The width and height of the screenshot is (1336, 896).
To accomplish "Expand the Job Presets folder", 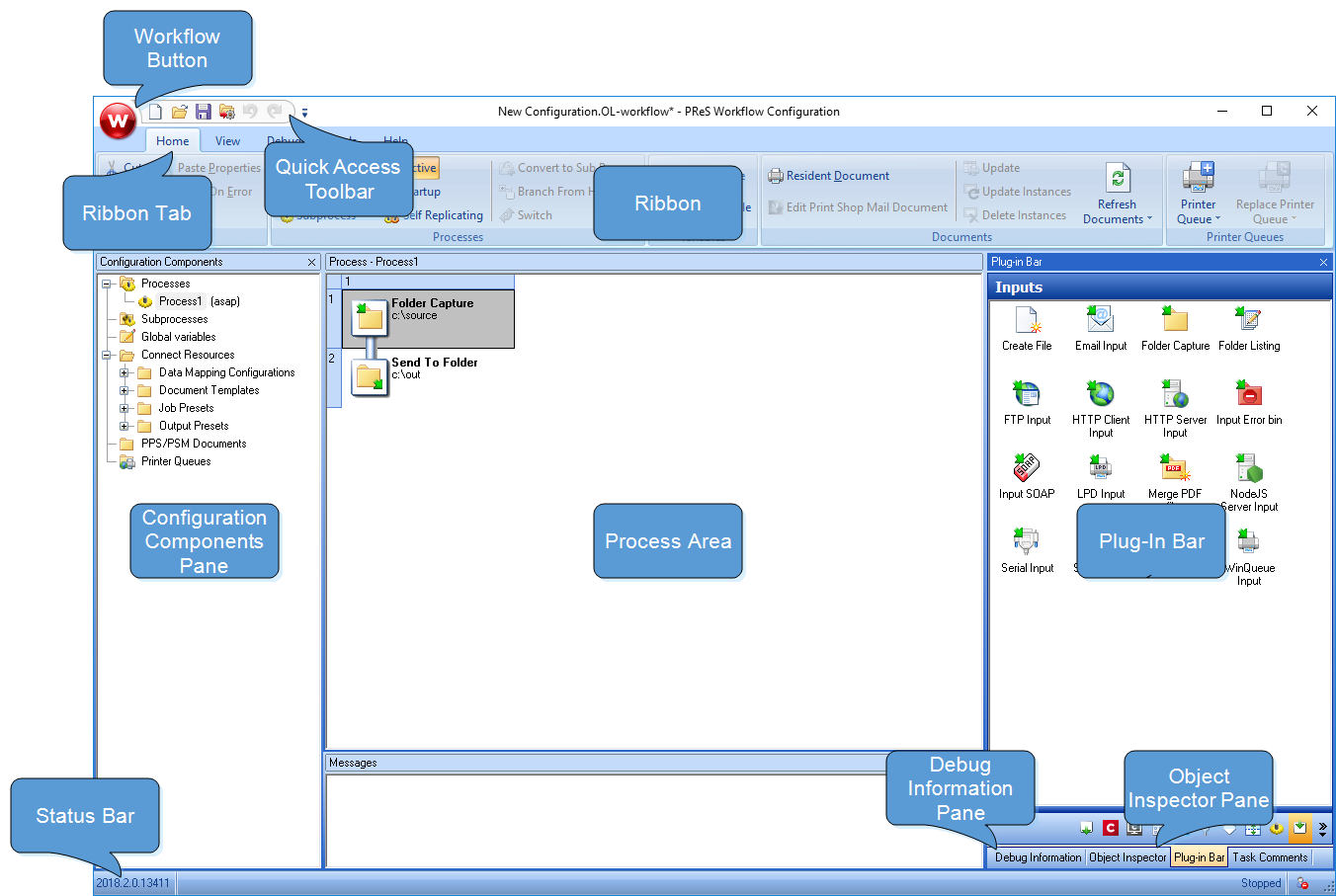I will pyautogui.click(x=125, y=408).
